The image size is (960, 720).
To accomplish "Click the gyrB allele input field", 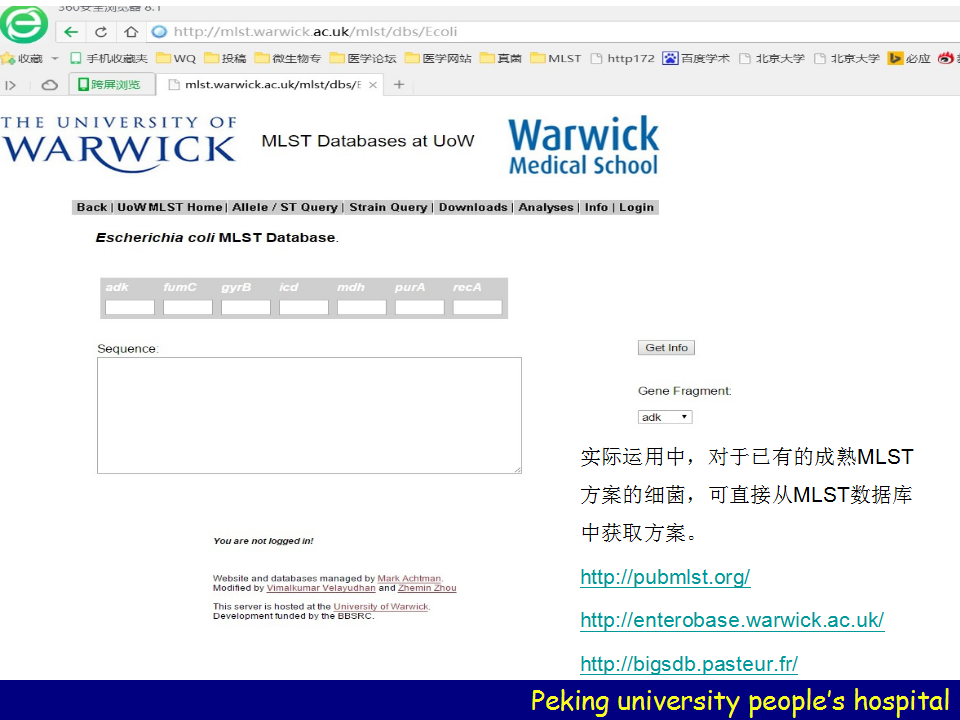I will point(246,307).
